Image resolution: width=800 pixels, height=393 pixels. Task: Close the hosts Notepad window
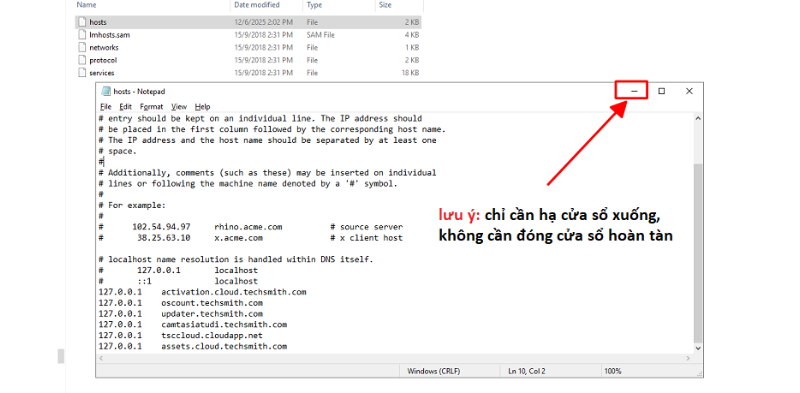689,91
